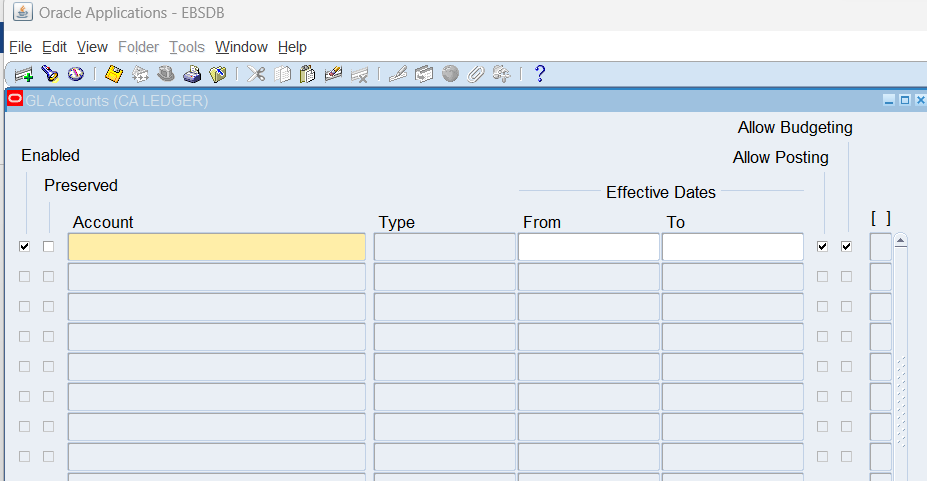Image resolution: width=927 pixels, height=481 pixels.
Task: Show the Navigator via compass icon
Action: pos(76,74)
